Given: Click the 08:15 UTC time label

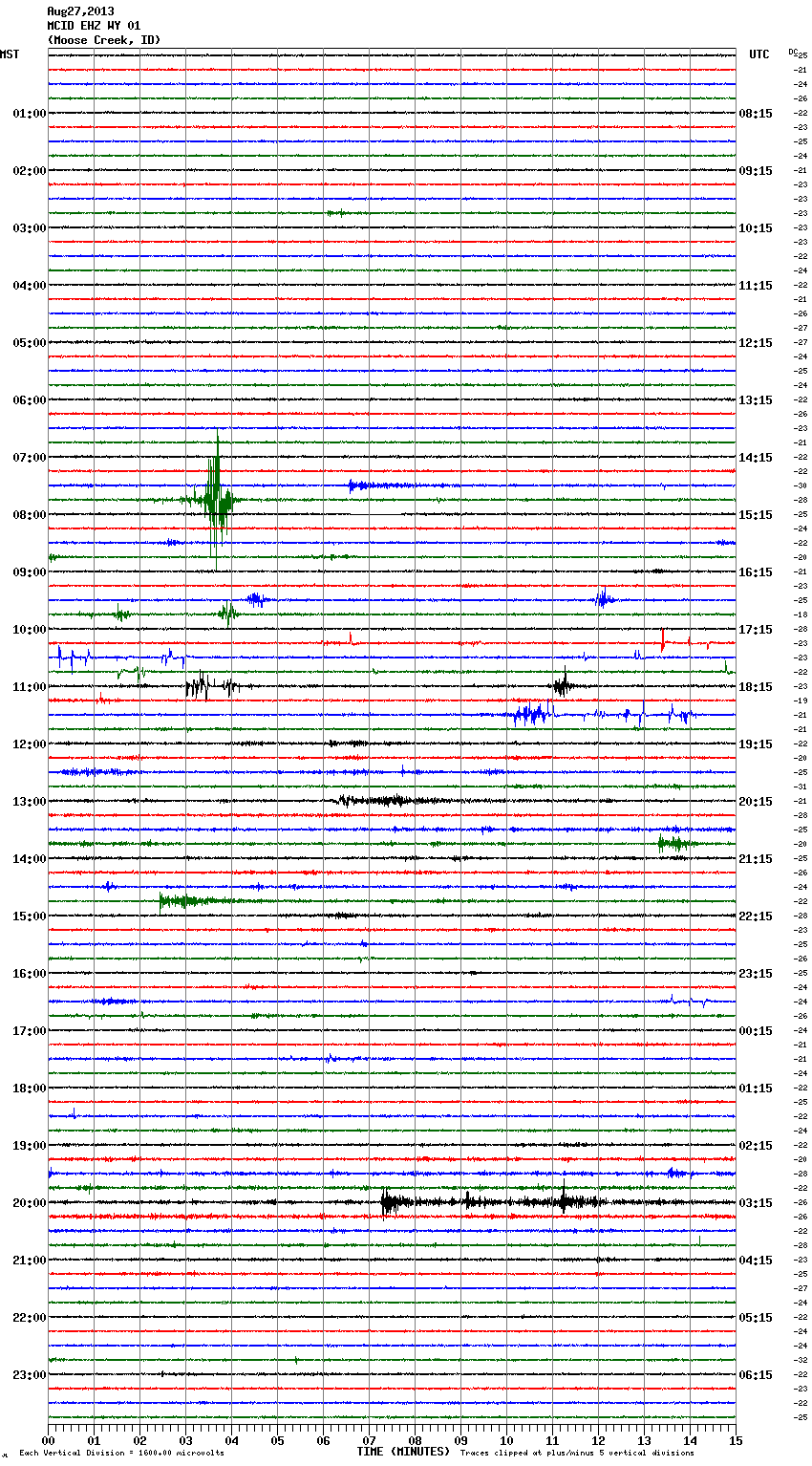Looking at the screenshot, I should coord(756,113).
